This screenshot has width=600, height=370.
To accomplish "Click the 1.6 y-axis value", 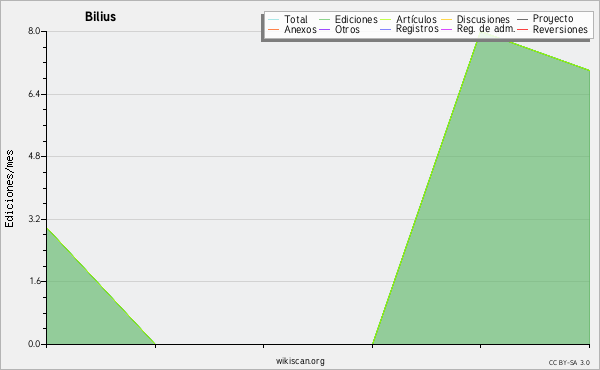I will pyautogui.click(x=34, y=281).
